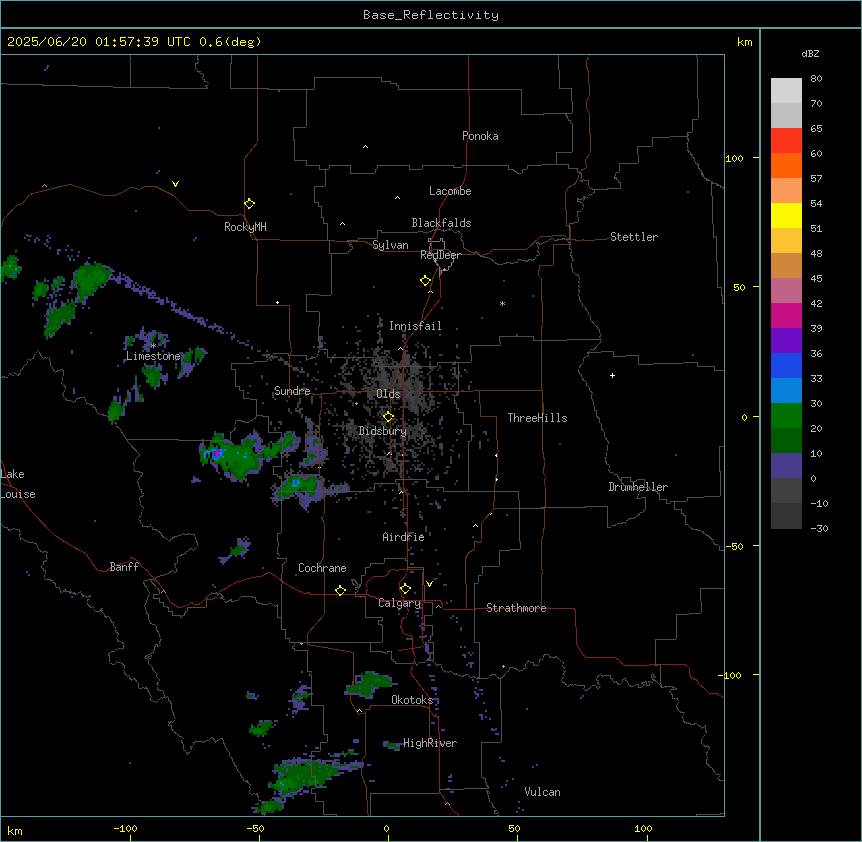Pick the royal blue 33-36 dBZ swatch
The image size is (862, 842).
pyautogui.click(x=786, y=365)
